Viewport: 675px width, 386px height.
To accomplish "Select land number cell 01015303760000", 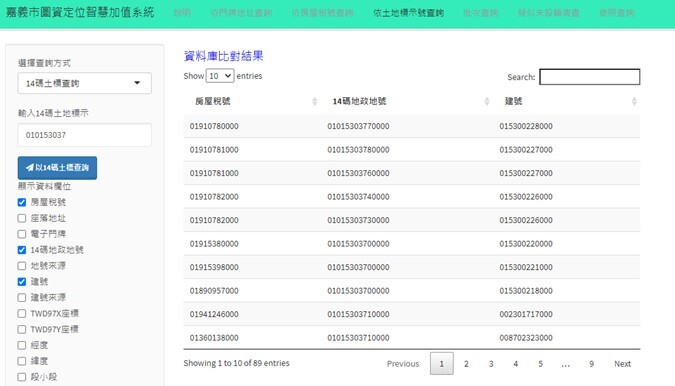I will click(358, 173).
